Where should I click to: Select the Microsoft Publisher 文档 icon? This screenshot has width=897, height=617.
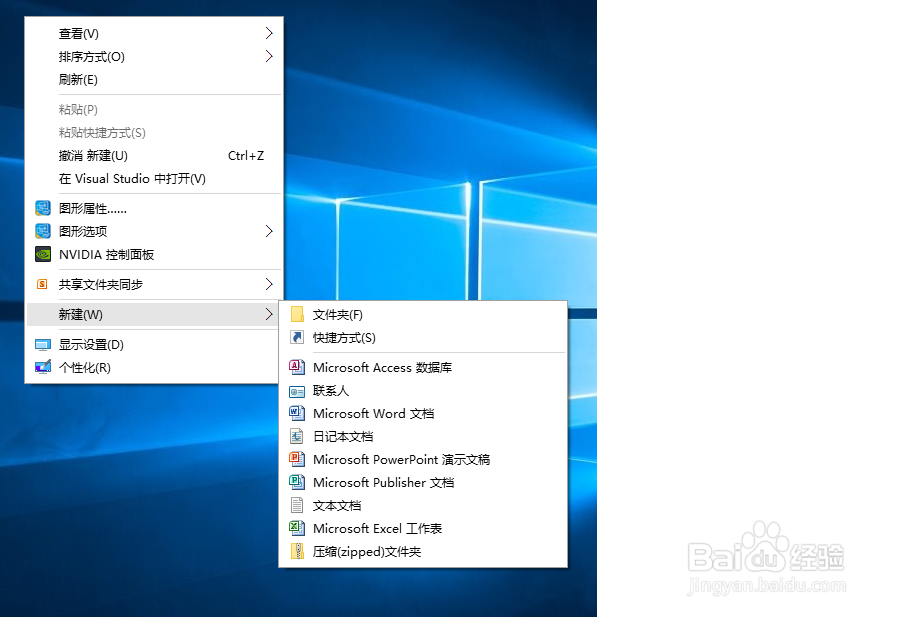pyautogui.click(x=297, y=482)
